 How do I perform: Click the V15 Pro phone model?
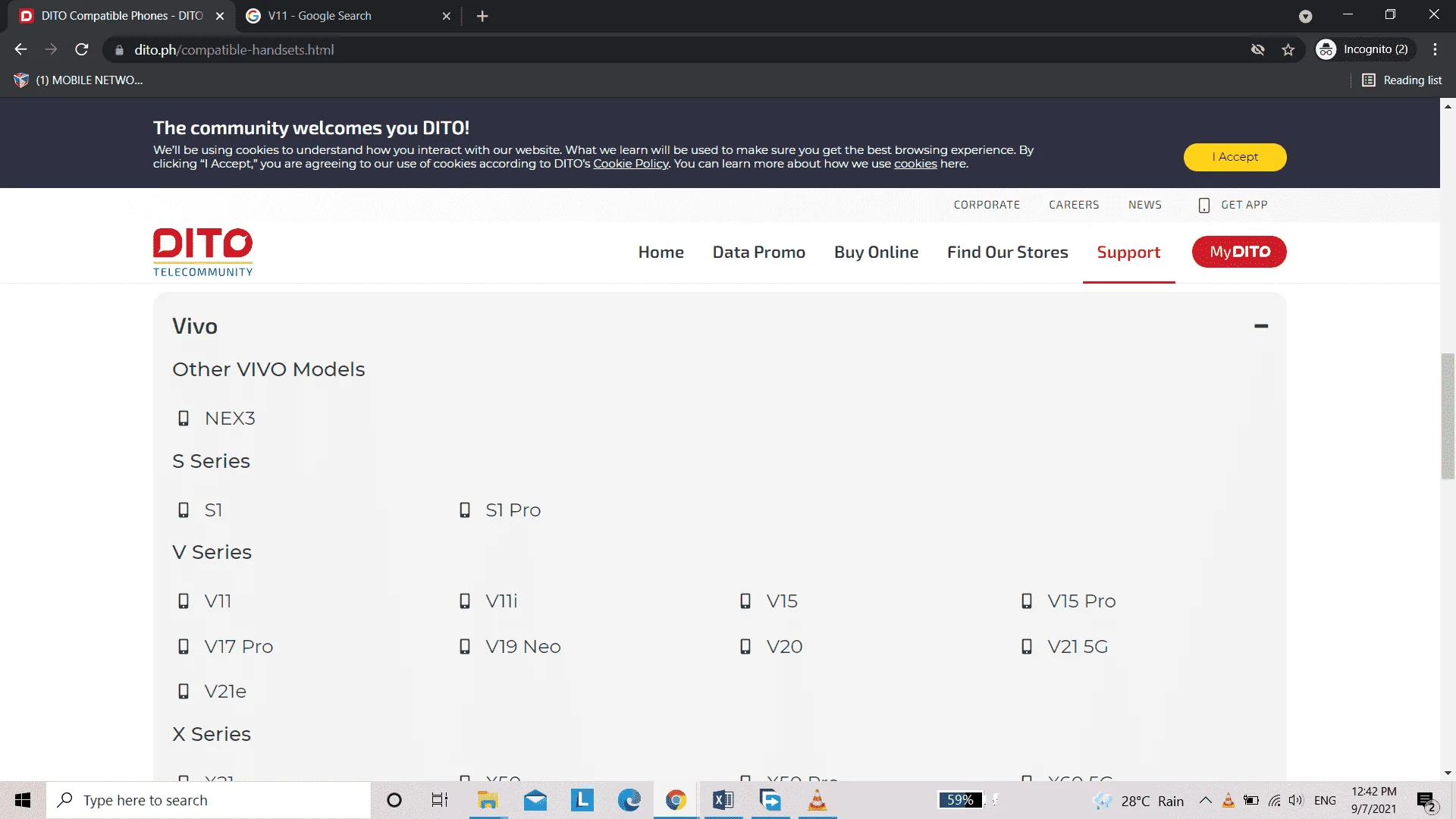(1081, 601)
